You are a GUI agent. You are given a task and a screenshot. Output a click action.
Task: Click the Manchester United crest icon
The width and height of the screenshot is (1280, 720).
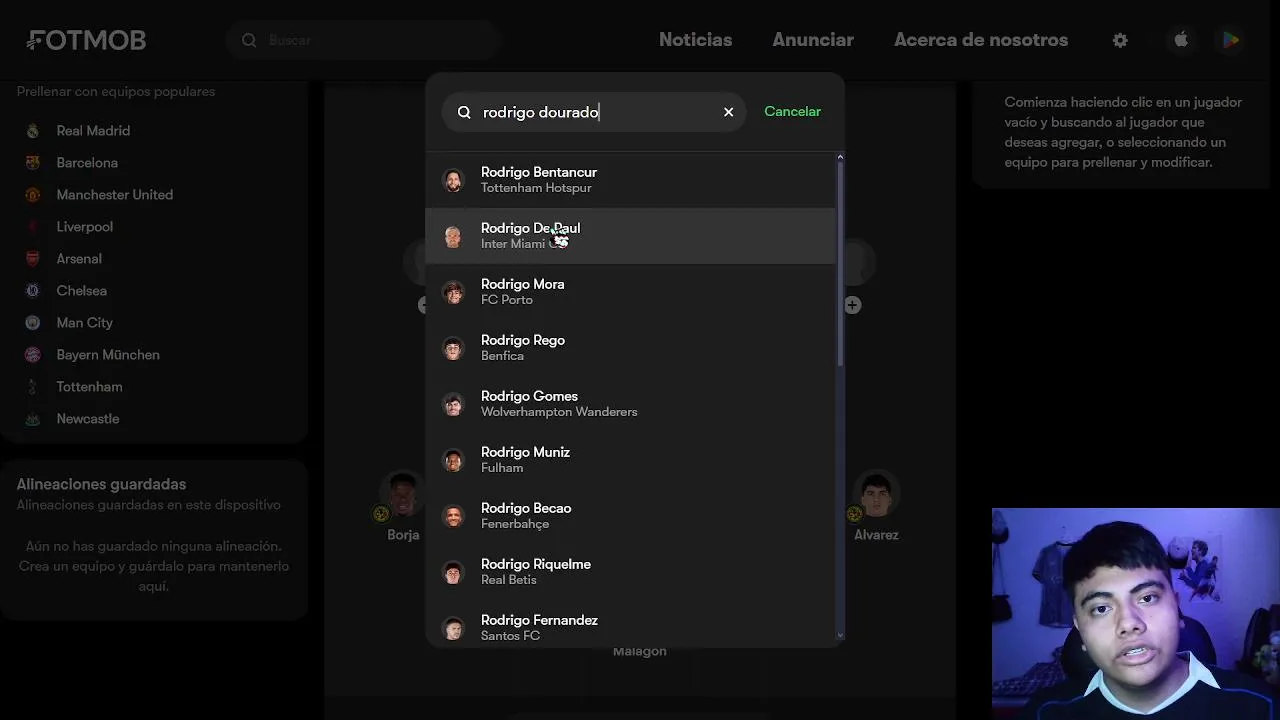[33, 195]
